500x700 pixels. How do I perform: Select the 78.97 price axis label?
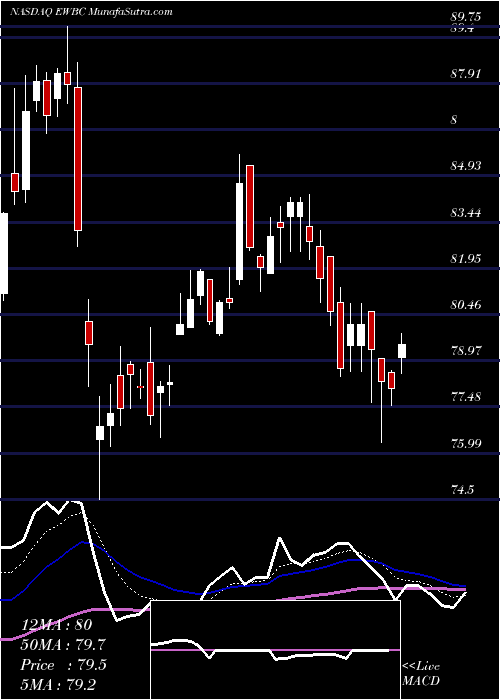click(x=466, y=351)
